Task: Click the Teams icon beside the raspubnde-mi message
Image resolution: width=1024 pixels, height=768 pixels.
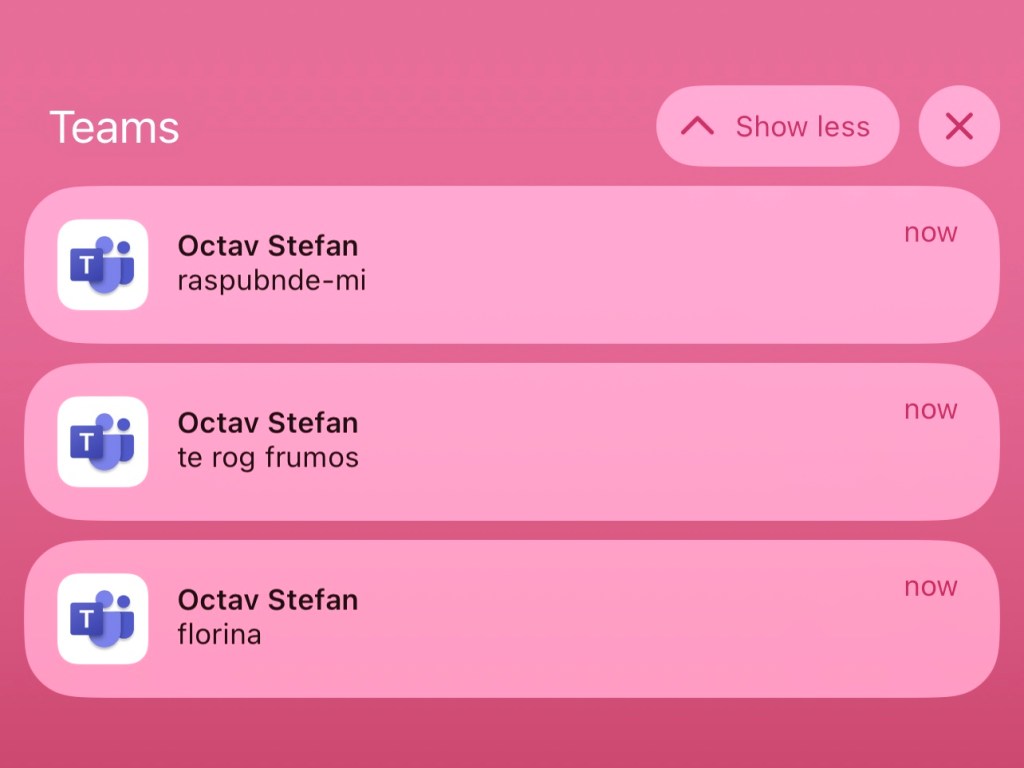Action: point(103,265)
